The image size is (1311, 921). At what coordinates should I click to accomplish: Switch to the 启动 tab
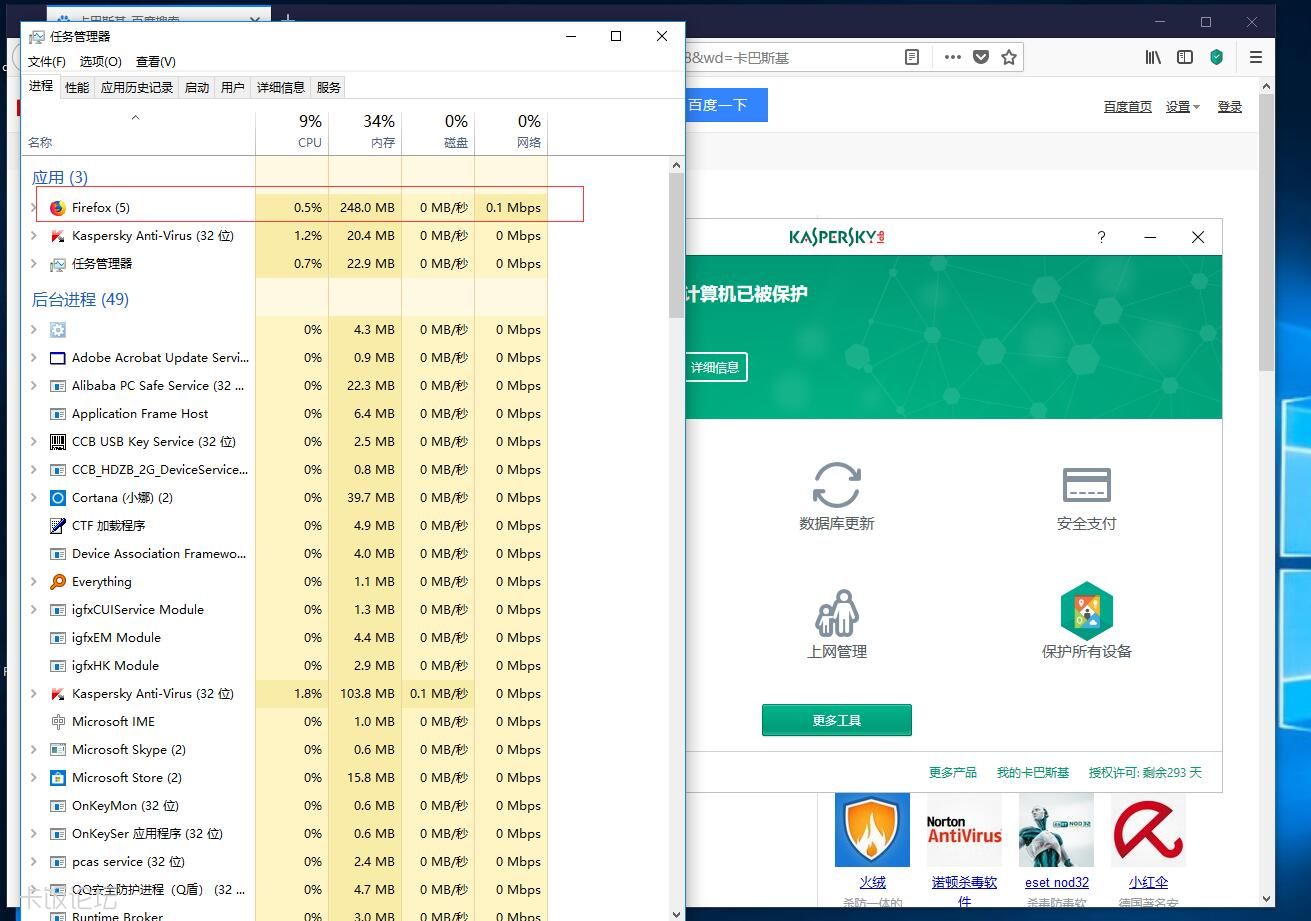pos(197,88)
